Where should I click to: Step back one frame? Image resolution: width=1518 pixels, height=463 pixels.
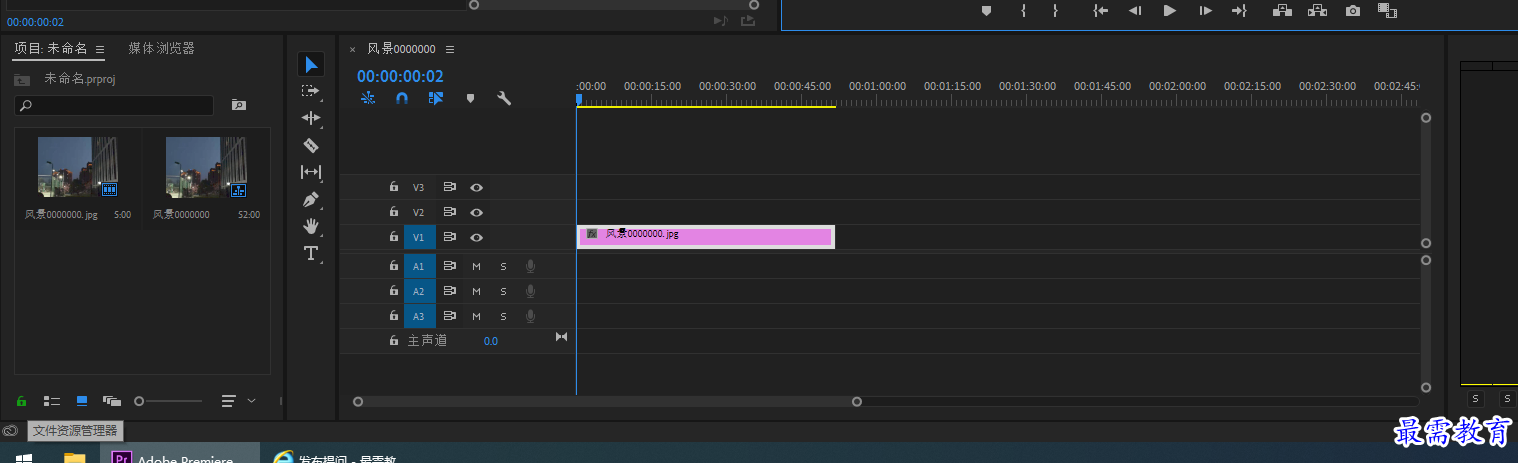(x=1135, y=10)
